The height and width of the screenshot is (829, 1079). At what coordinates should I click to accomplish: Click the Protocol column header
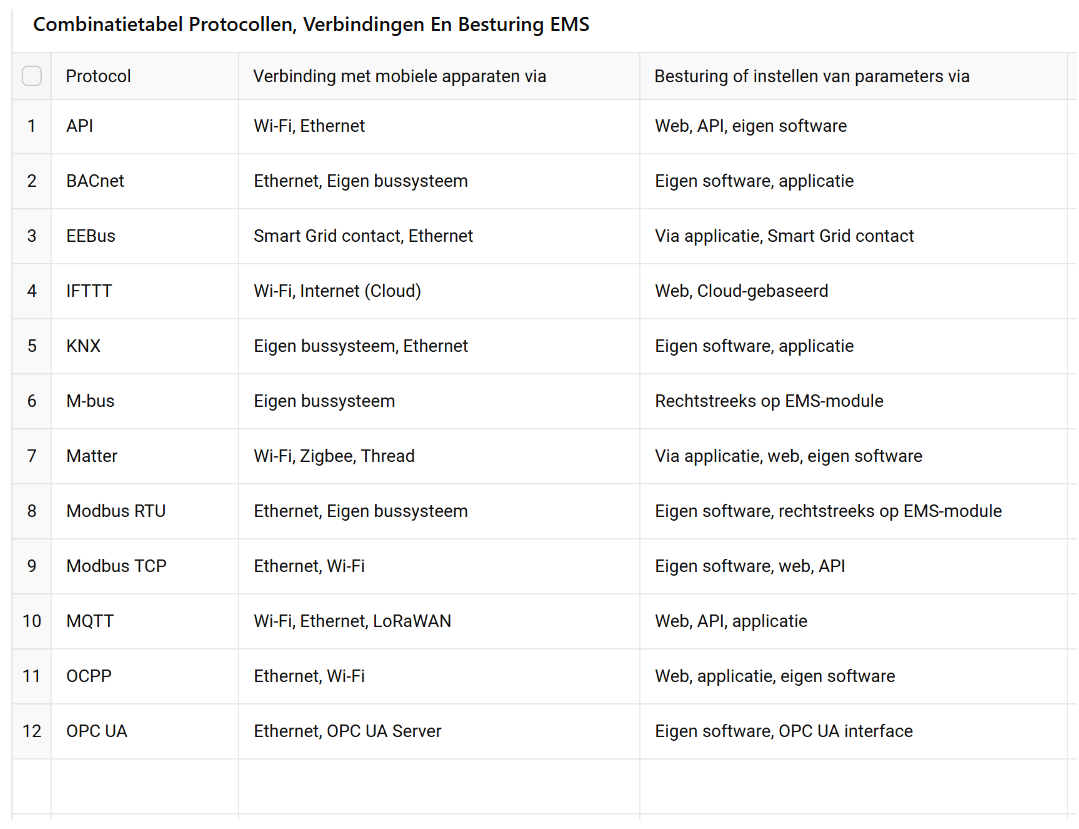145,76
